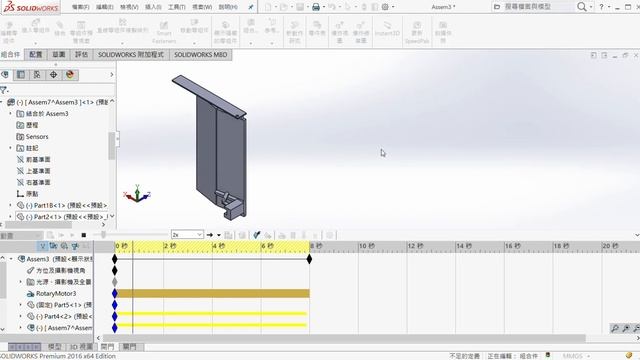Screen dimensions: 640x360
Task: Expand the Part18<1> tree node
Action: (11, 205)
